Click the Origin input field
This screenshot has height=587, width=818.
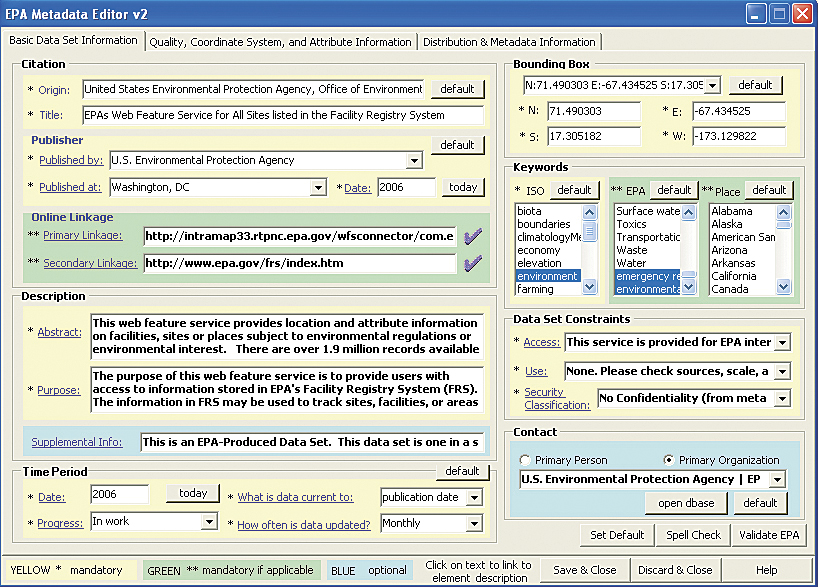[x=254, y=89]
